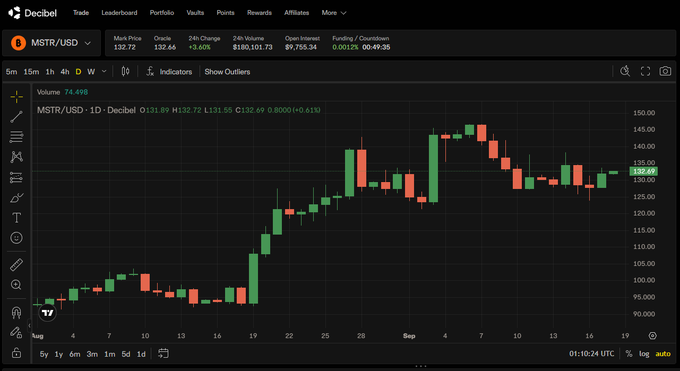Select the trend line drawing tool

click(x=16, y=116)
